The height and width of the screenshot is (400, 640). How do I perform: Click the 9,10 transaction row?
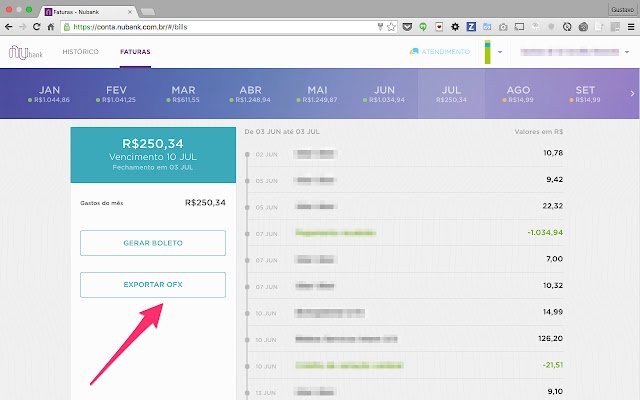405,391
